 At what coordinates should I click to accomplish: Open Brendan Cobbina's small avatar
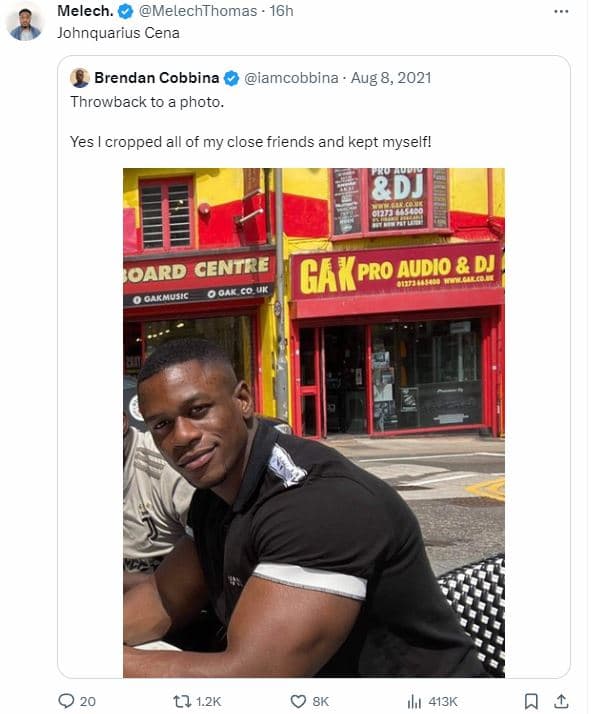tap(80, 78)
